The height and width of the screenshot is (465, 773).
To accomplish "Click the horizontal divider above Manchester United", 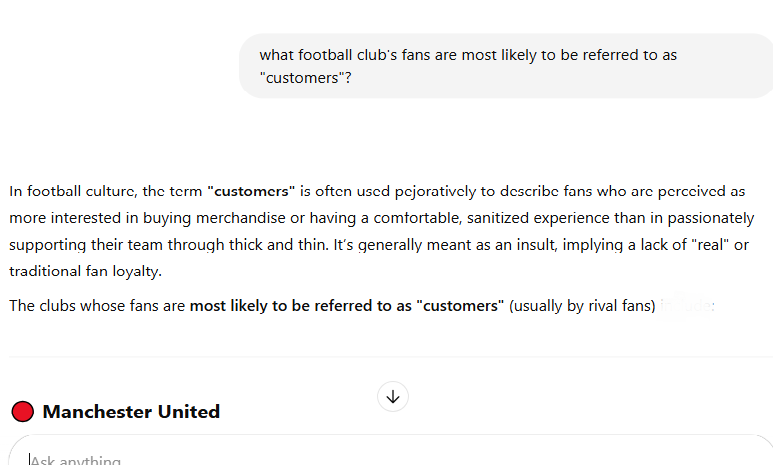I will (390, 357).
